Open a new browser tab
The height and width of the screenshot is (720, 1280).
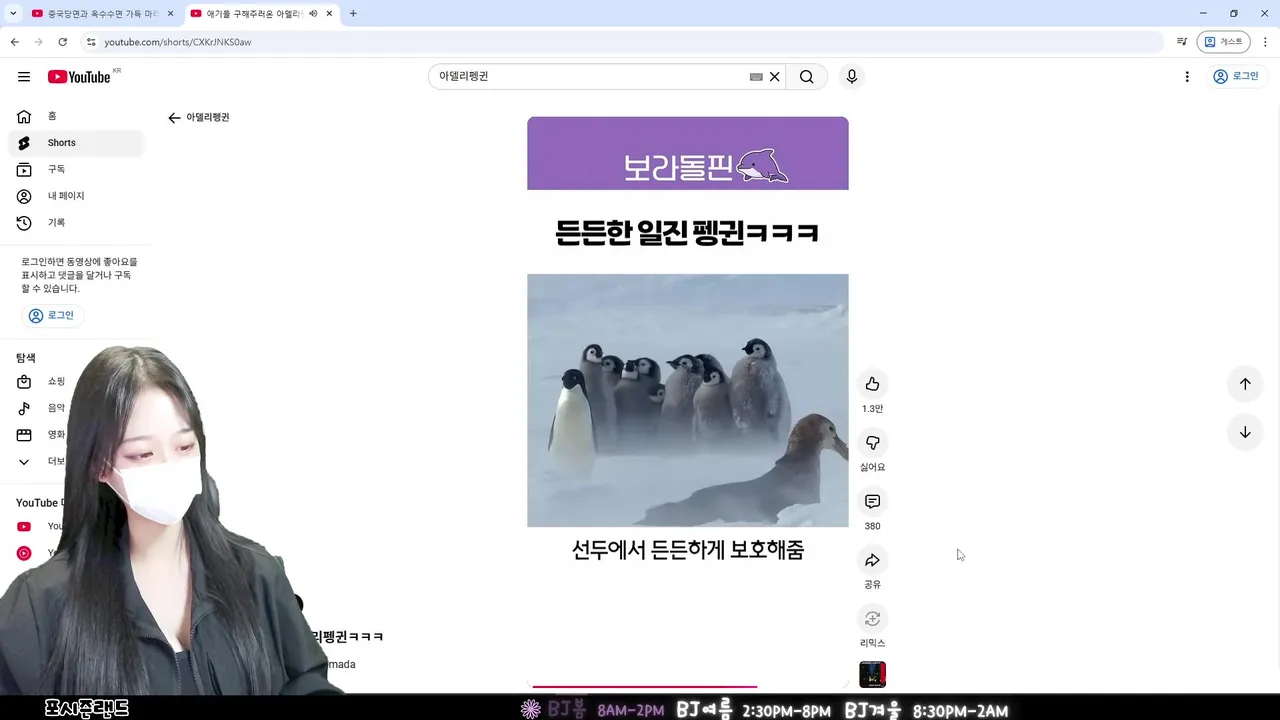[353, 14]
